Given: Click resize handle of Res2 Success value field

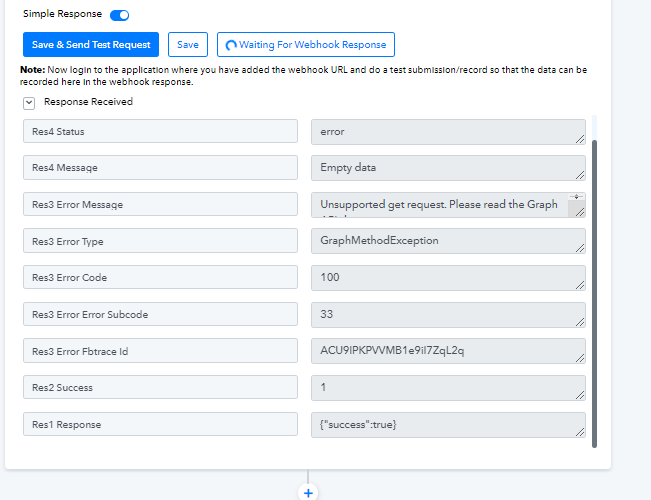Looking at the screenshot, I should [580, 395].
